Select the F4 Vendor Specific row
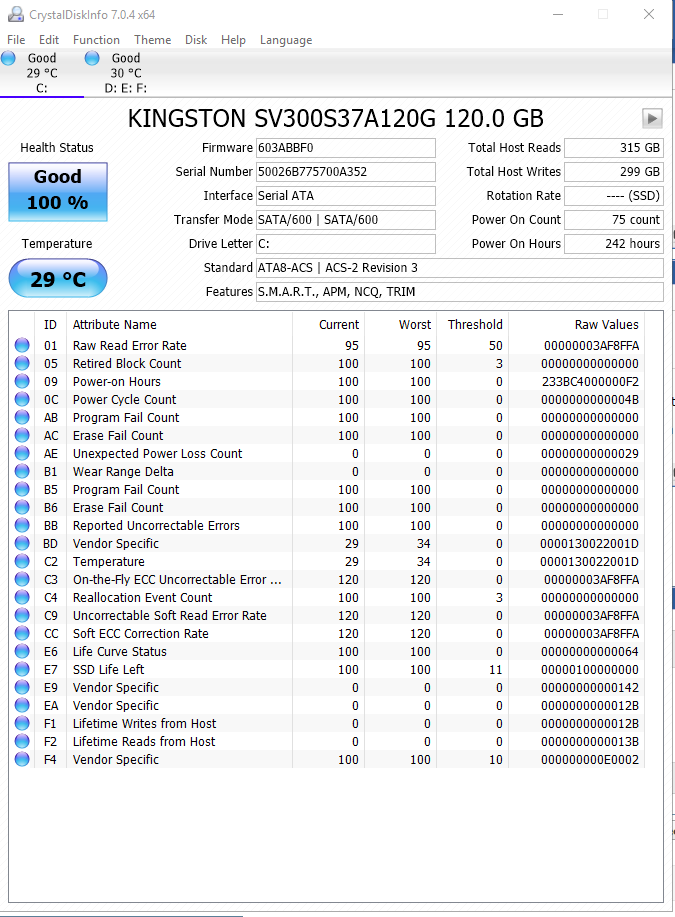This screenshot has height=917, width=675. (327, 760)
